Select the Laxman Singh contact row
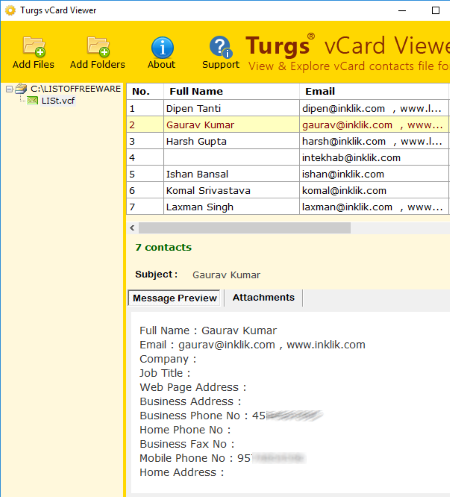 click(x=288, y=207)
